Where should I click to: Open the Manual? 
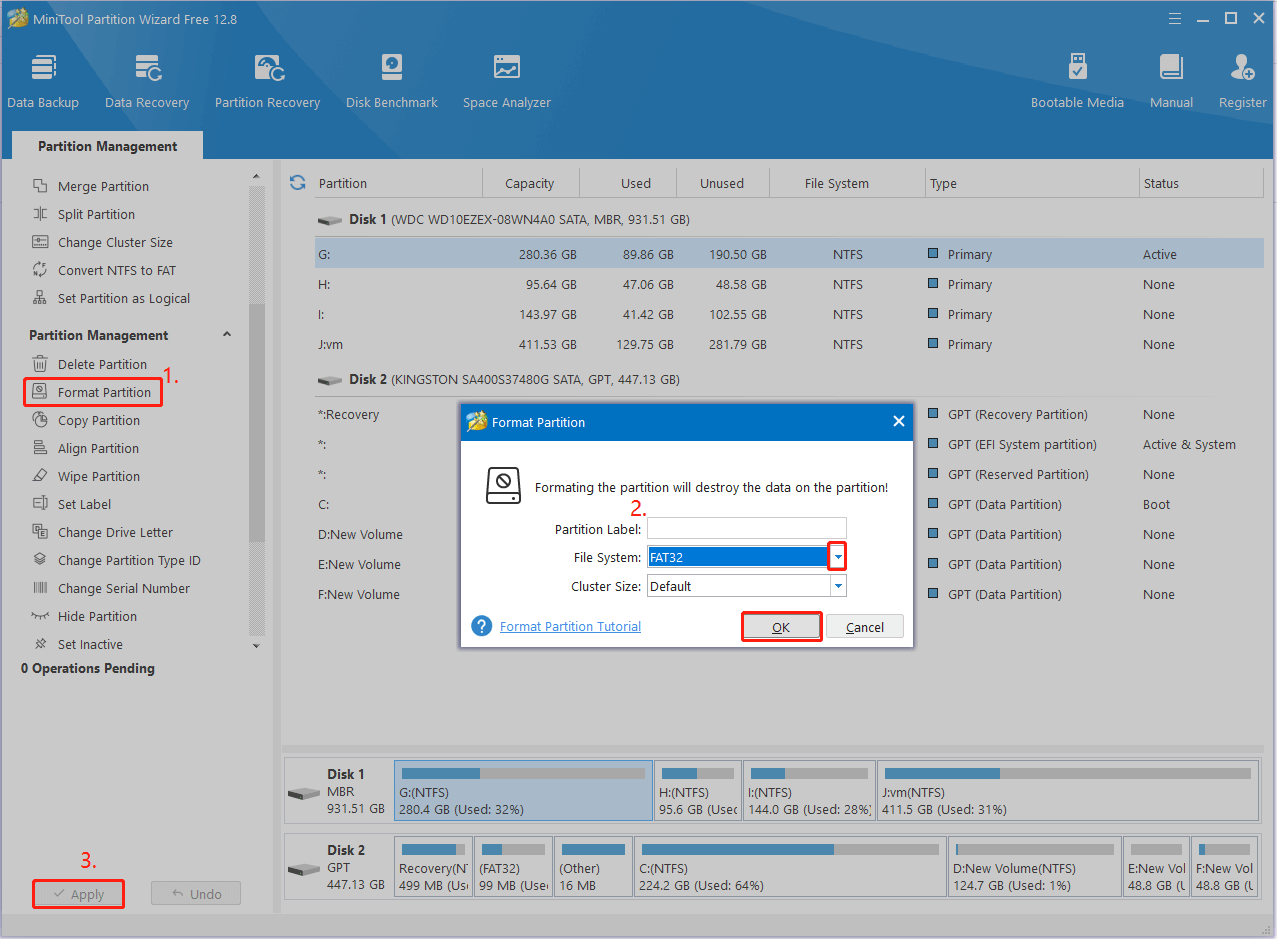[x=1171, y=82]
